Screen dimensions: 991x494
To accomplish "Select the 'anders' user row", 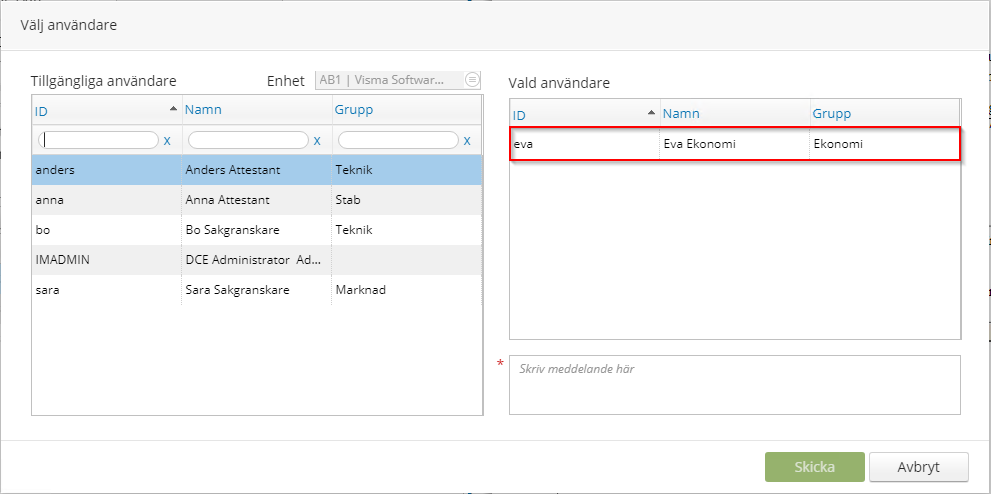I will click(x=257, y=170).
